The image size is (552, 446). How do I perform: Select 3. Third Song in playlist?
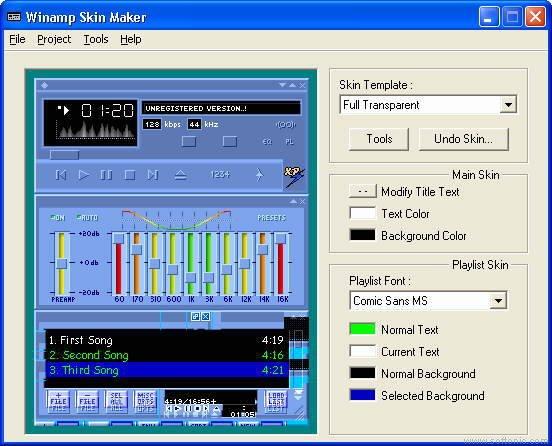click(167, 370)
